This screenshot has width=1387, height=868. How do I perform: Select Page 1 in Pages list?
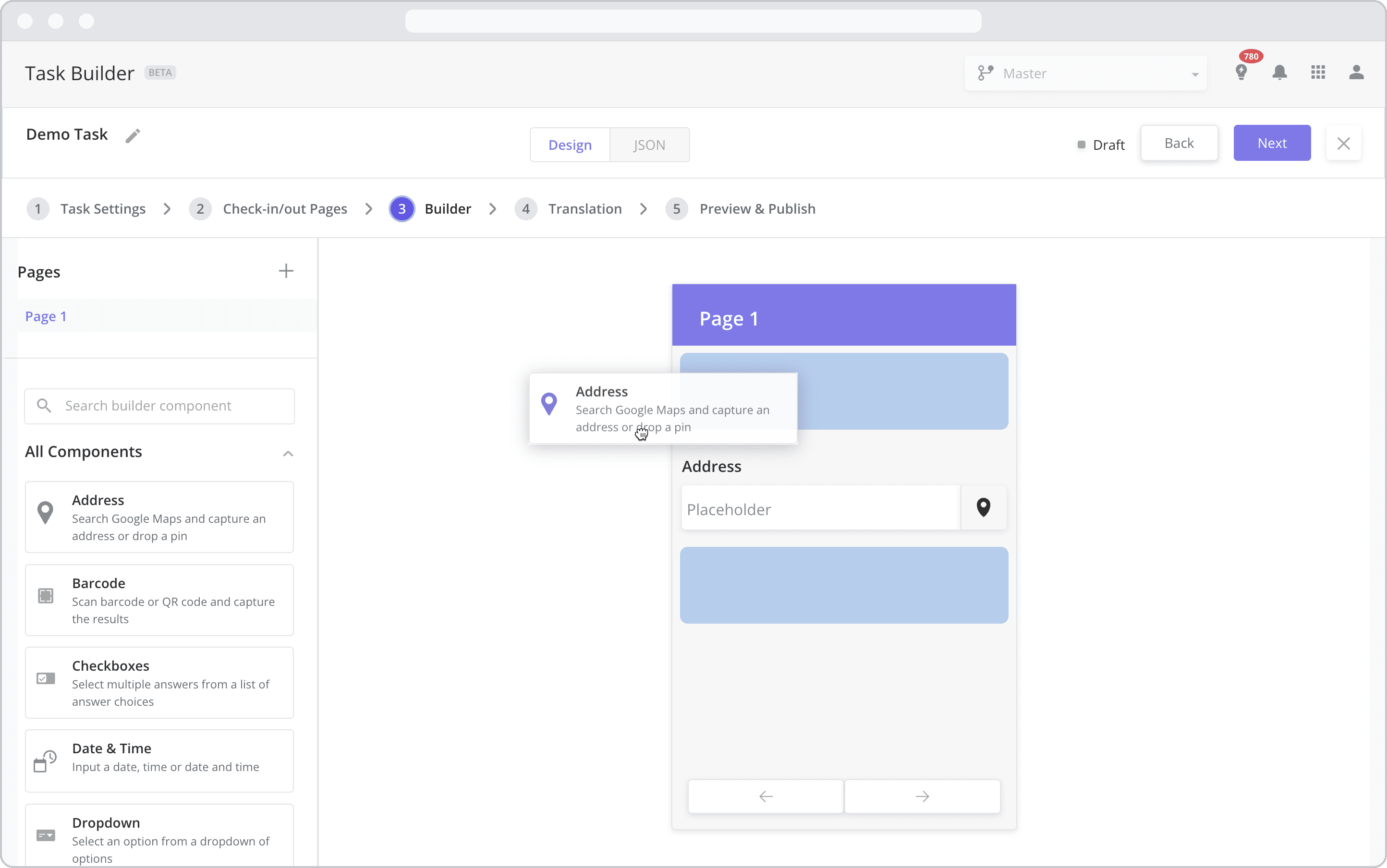click(167, 316)
